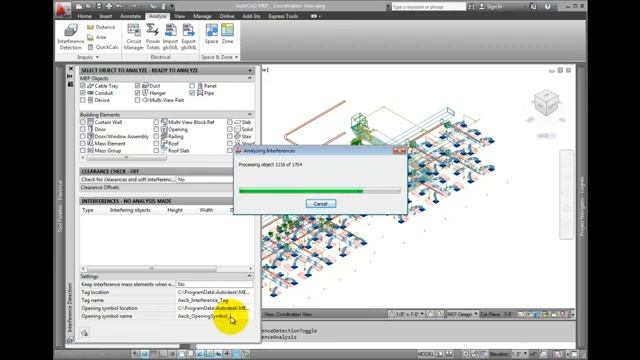Expand the Inquiry panel dropdown
Image resolution: width=640 pixels, height=360 pixels.
click(88, 57)
